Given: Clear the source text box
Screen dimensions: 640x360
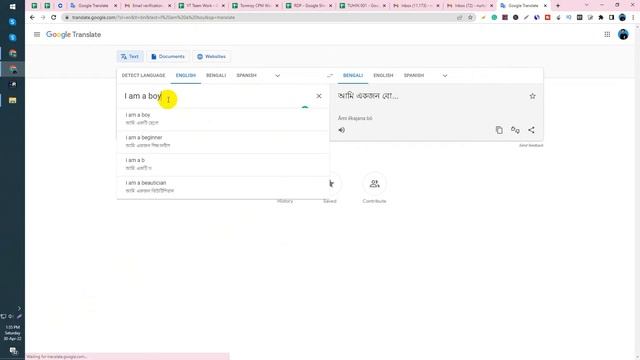Looking at the screenshot, I should 319,96.
